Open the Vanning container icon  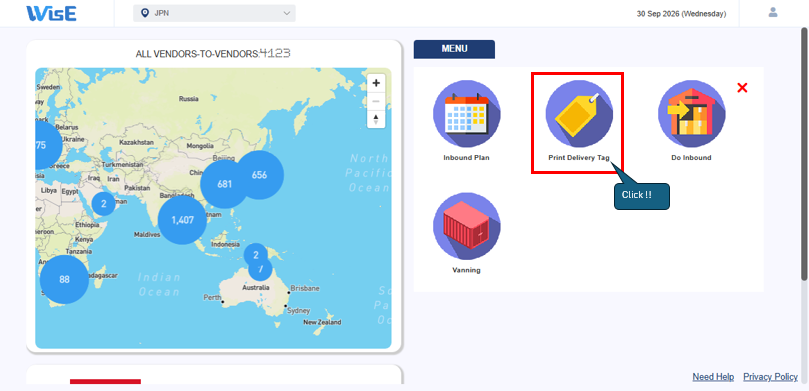[x=466, y=226]
